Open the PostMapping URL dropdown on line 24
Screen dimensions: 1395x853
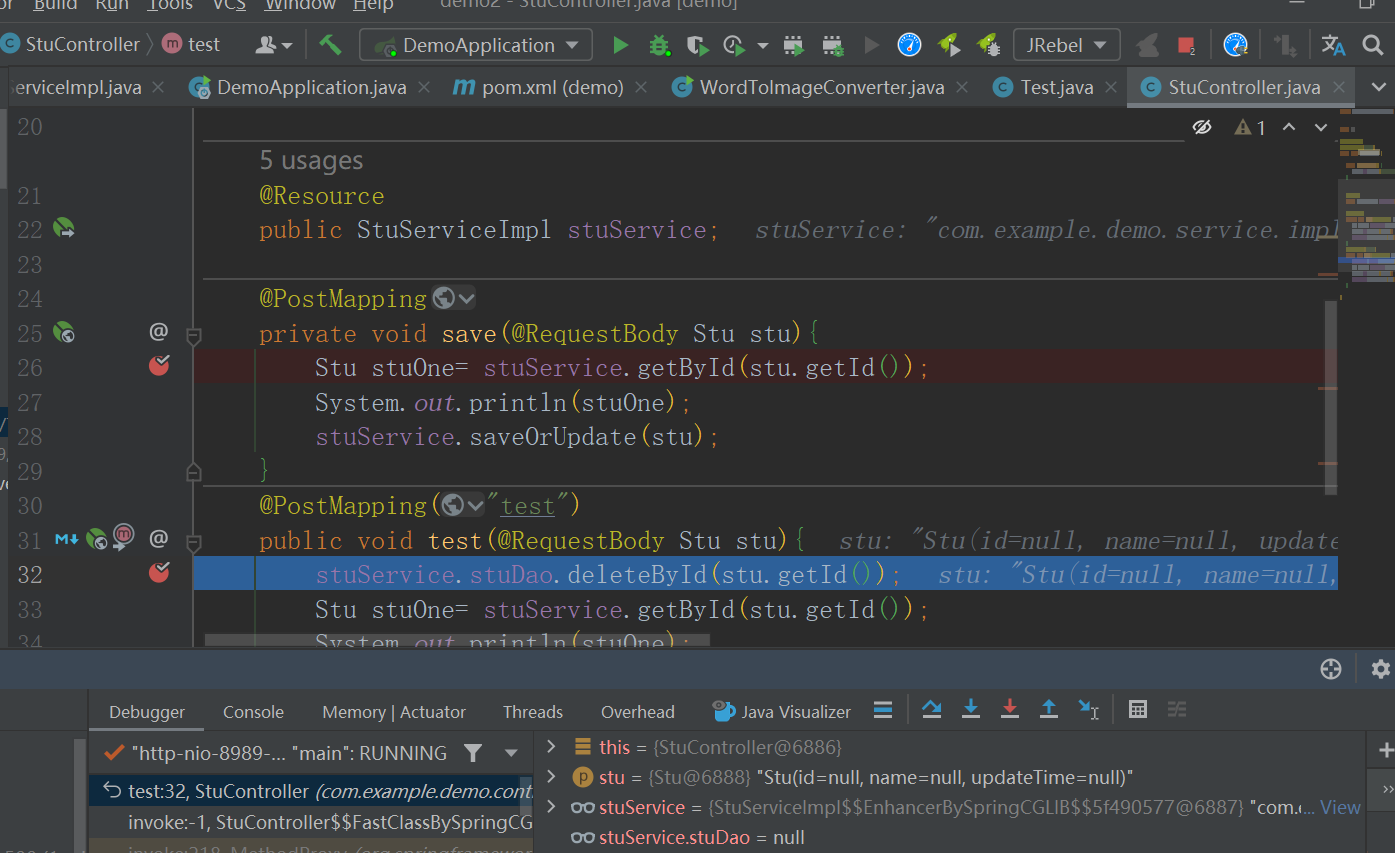tap(454, 298)
